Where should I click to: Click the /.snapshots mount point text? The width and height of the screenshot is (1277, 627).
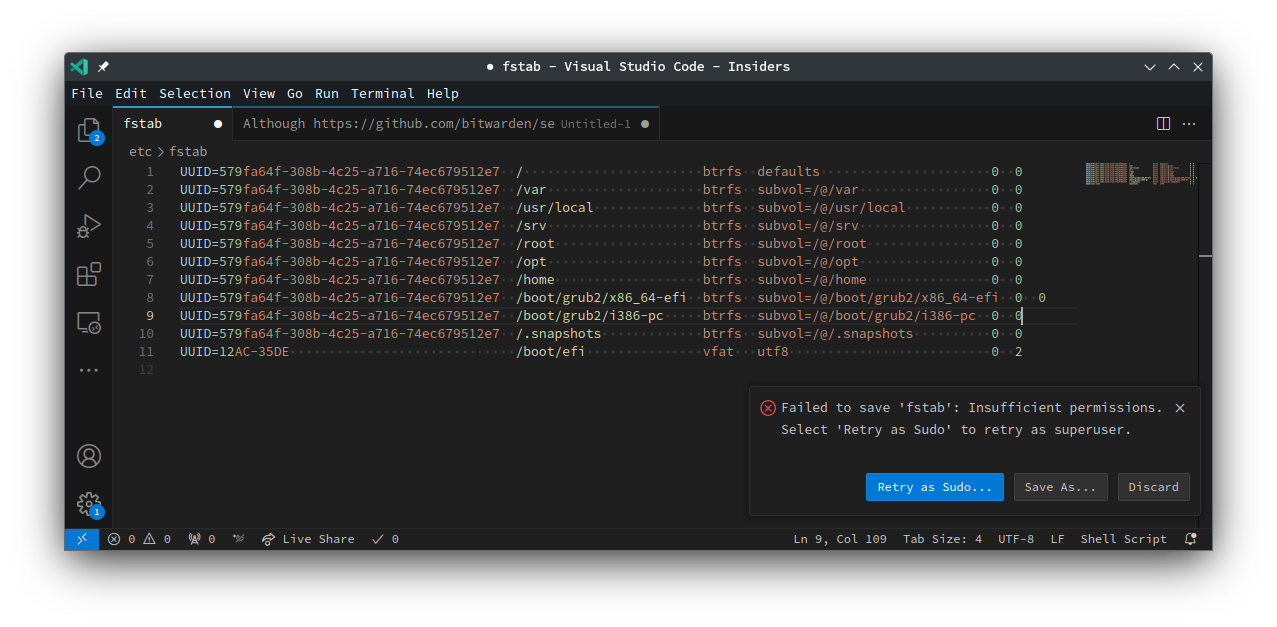click(x=559, y=334)
